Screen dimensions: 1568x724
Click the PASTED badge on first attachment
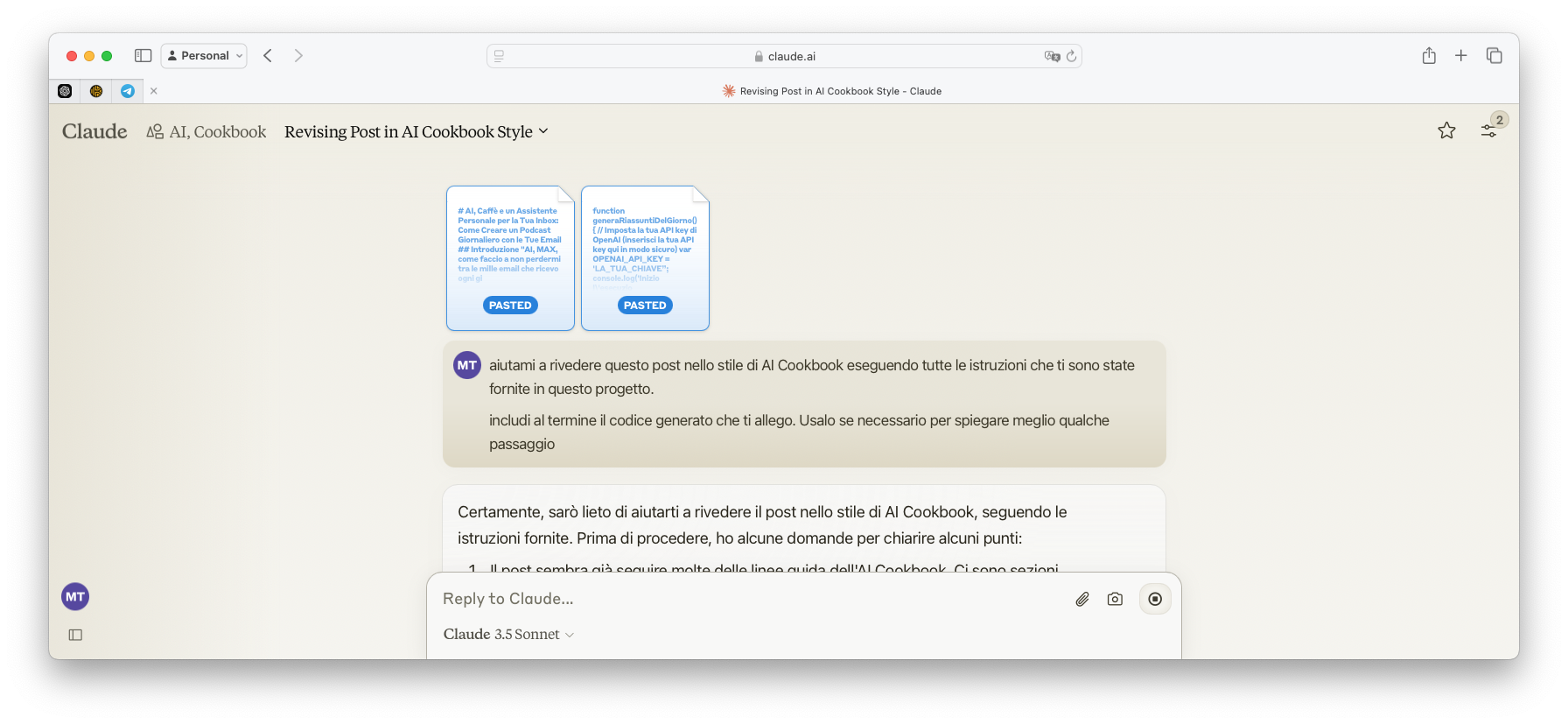click(x=510, y=306)
